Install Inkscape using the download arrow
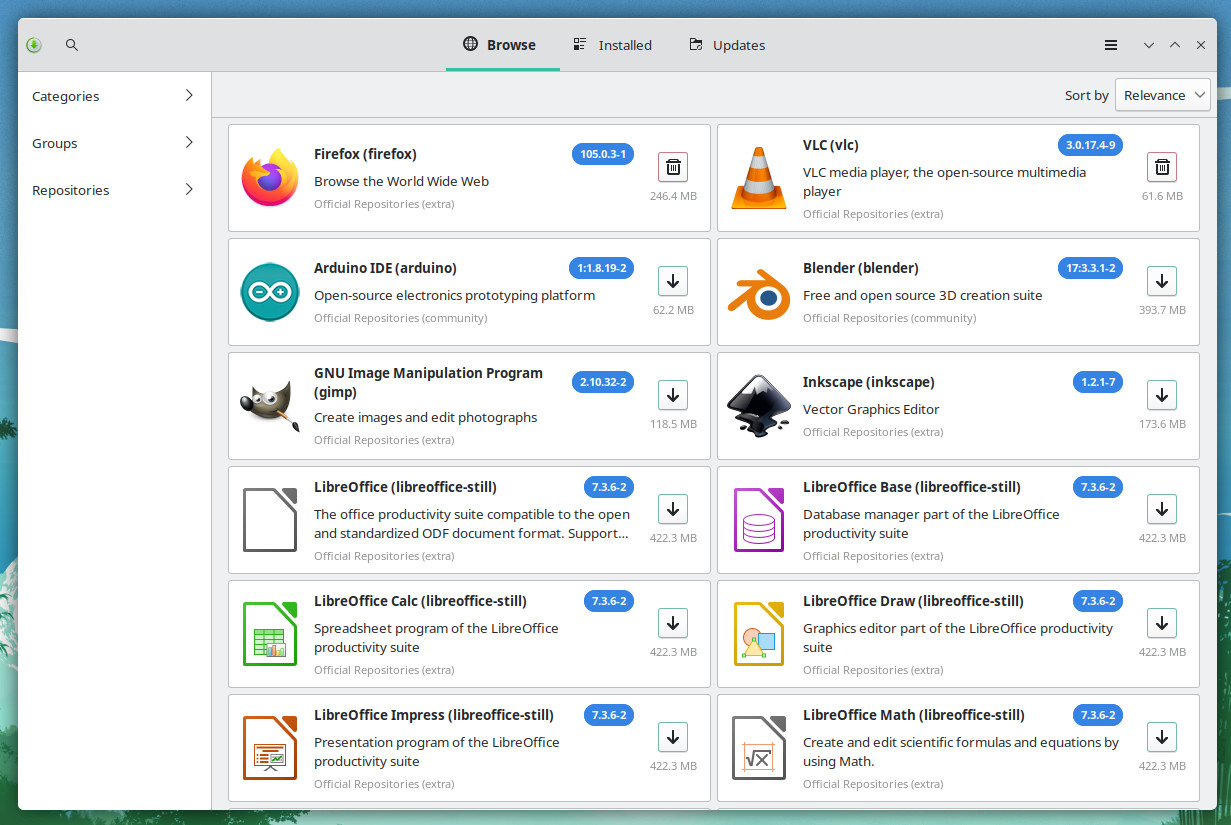1231x825 pixels. tap(1162, 395)
